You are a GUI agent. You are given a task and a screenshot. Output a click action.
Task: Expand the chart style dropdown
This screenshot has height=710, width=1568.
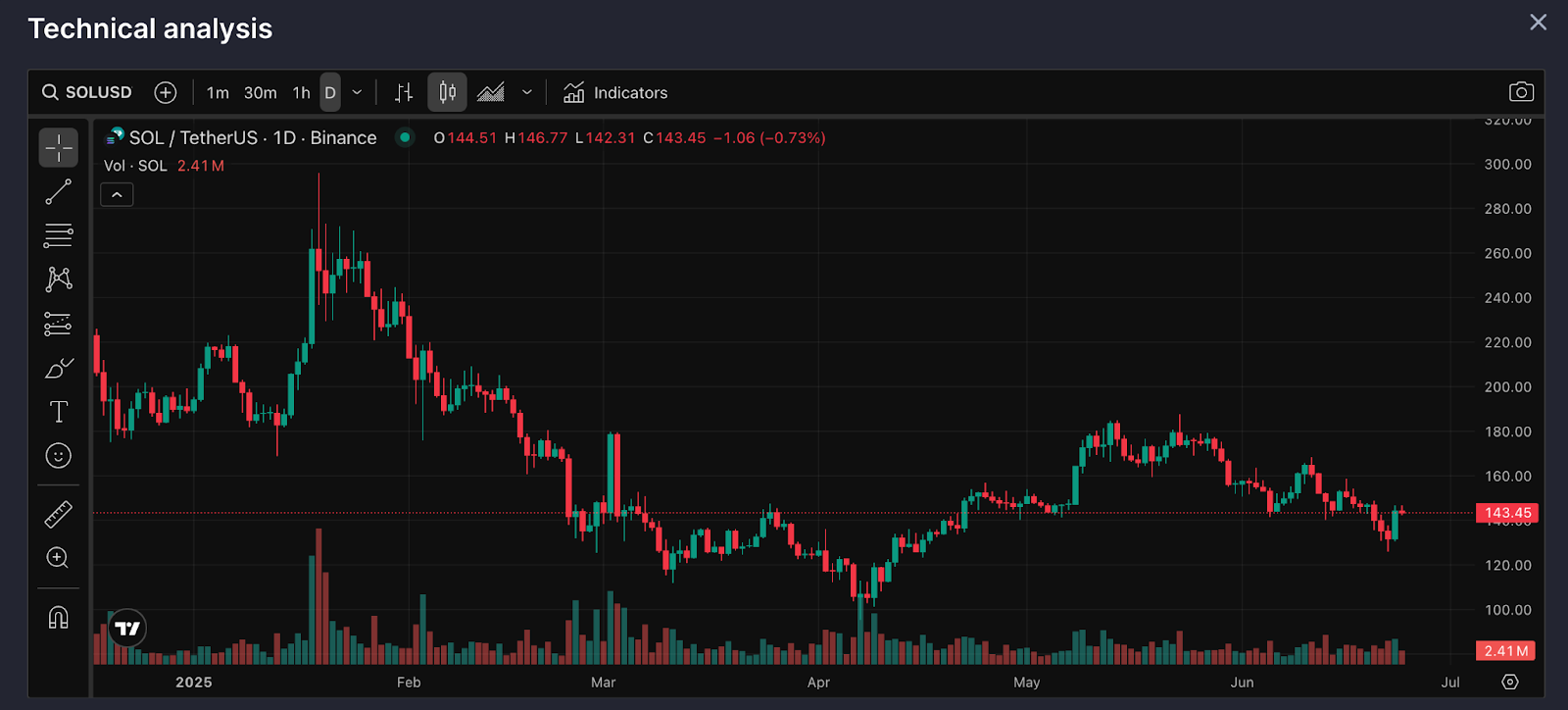(527, 92)
